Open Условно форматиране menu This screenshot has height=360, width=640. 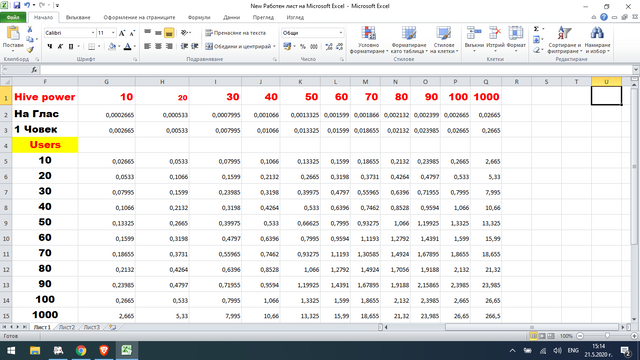(368, 40)
